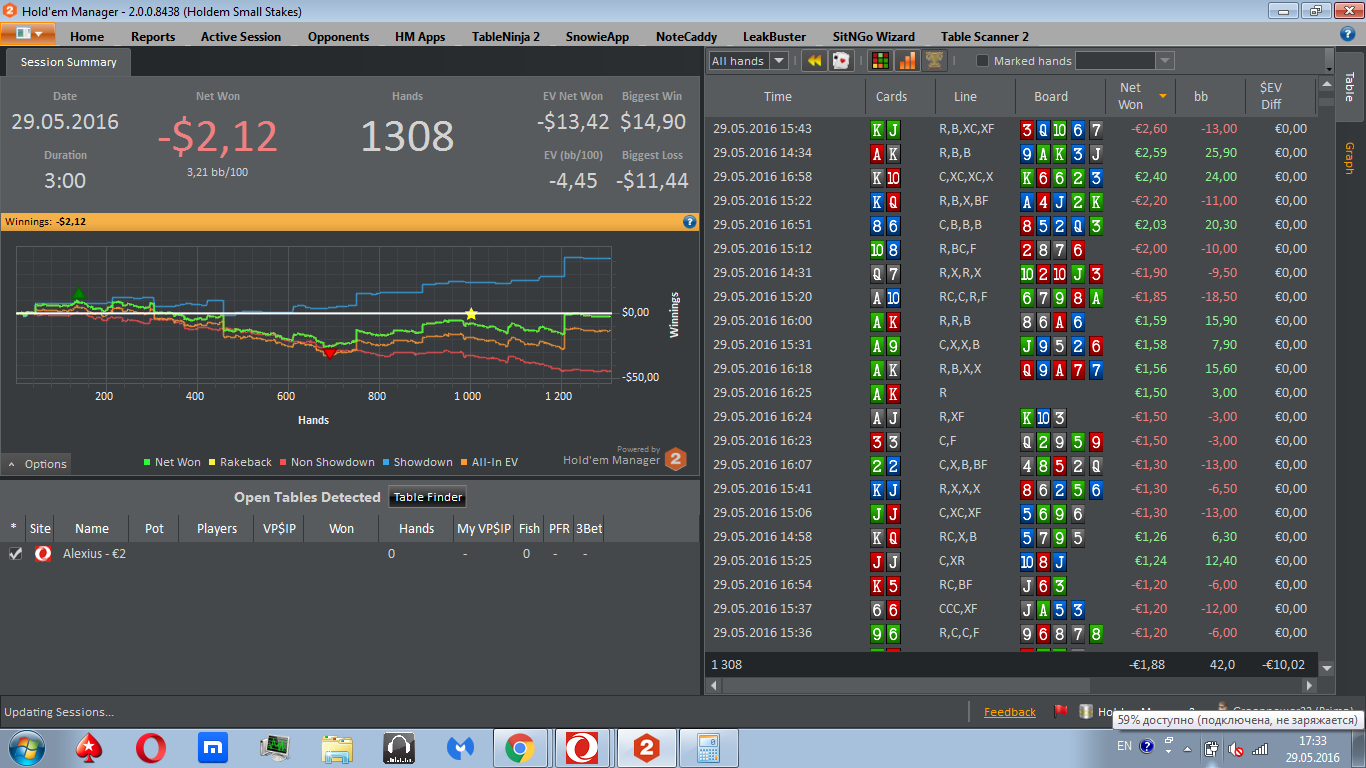Screen dimensions: 1366x768
Task: Click the trophy icon in hands toolbar
Action: 934,61
